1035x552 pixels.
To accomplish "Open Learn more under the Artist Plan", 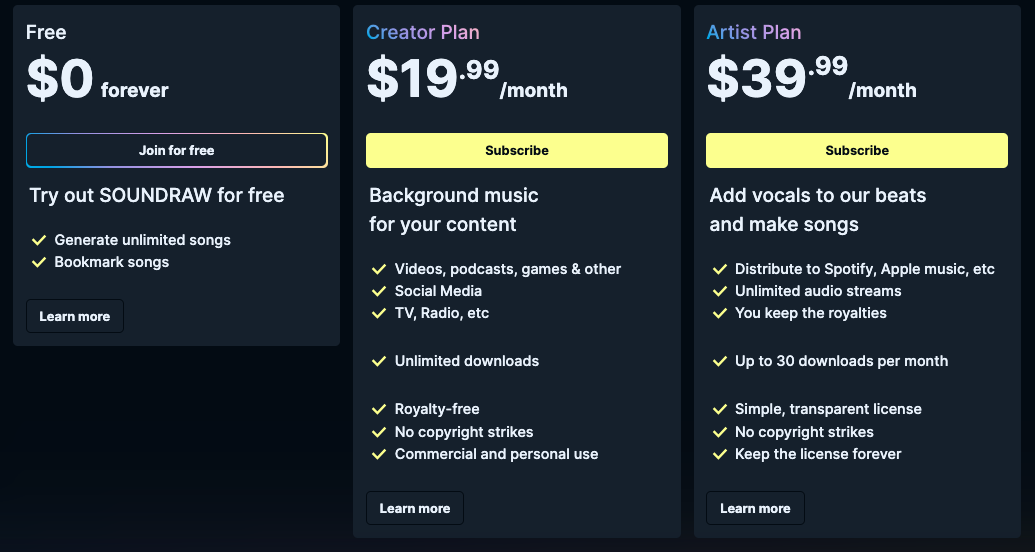I will click(x=755, y=509).
